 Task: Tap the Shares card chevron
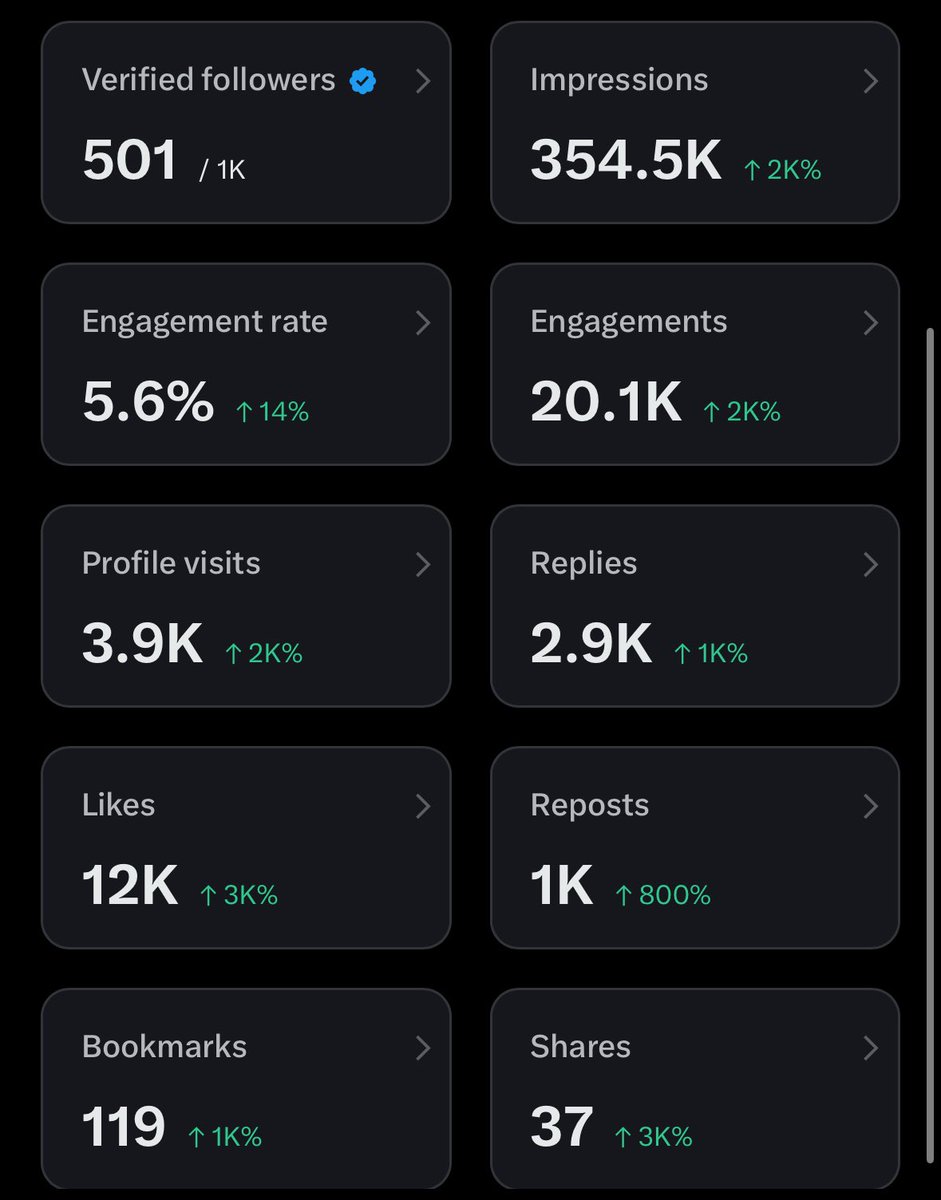(x=871, y=1047)
